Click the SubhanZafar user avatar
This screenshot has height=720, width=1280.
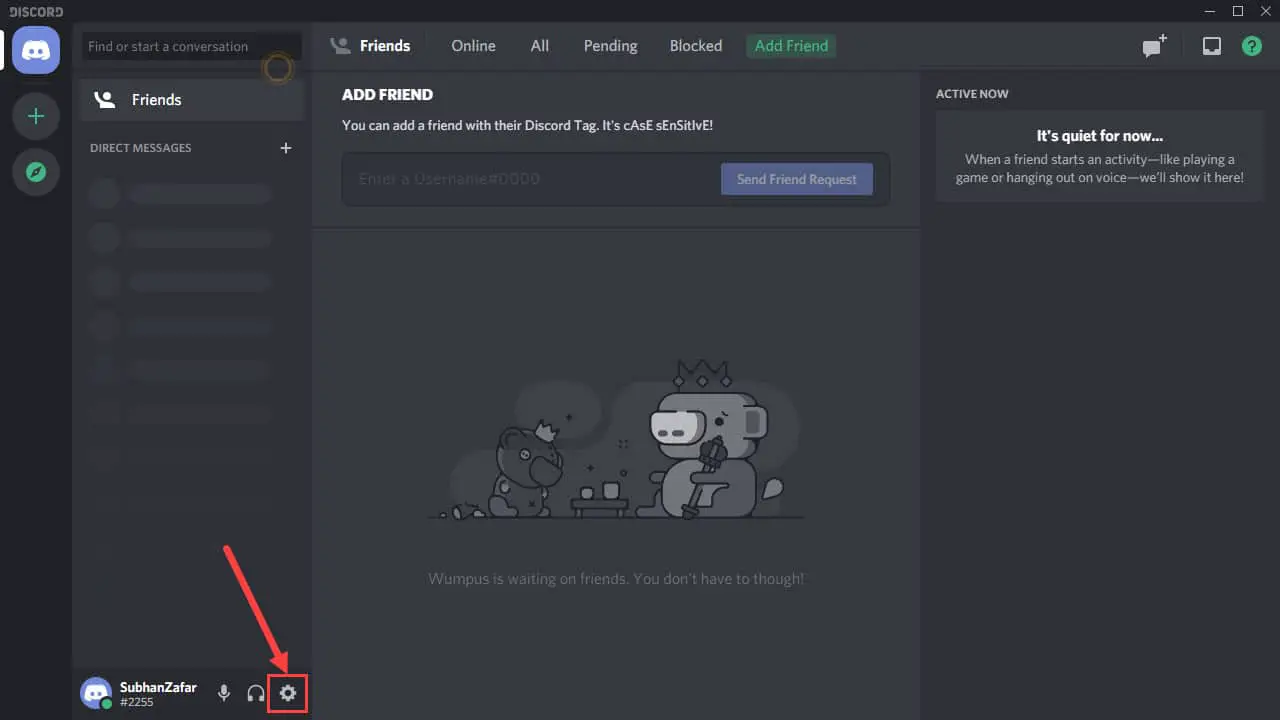(x=96, y=693)
